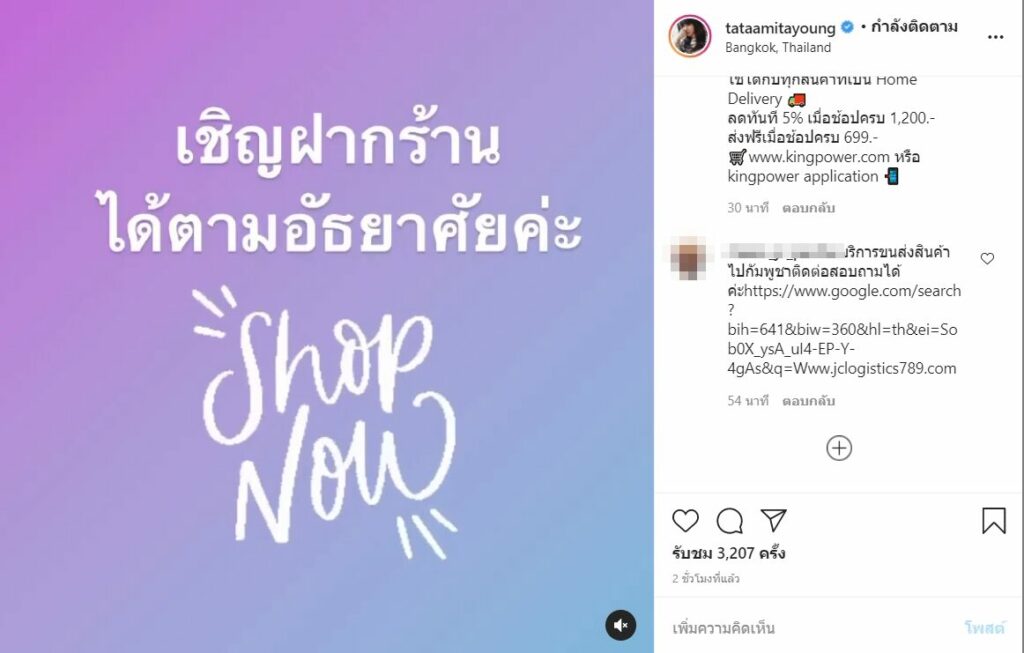The width and height of the screenshot is (1024, 653).
Task: Like the jclogistics comment with the small heart
Action: (x=987, y=259)
